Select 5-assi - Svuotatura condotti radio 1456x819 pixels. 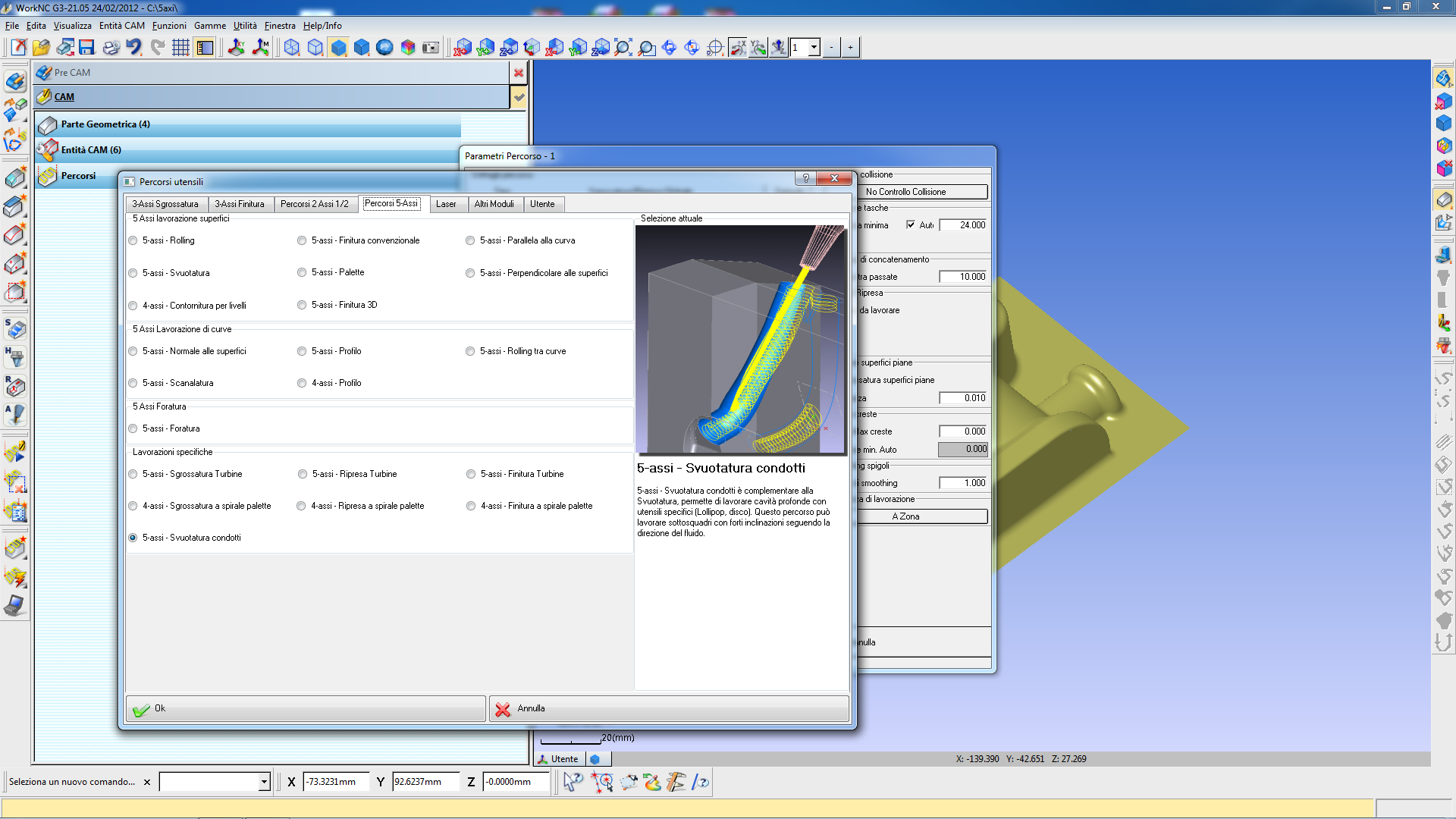click(x=184, y=538)
